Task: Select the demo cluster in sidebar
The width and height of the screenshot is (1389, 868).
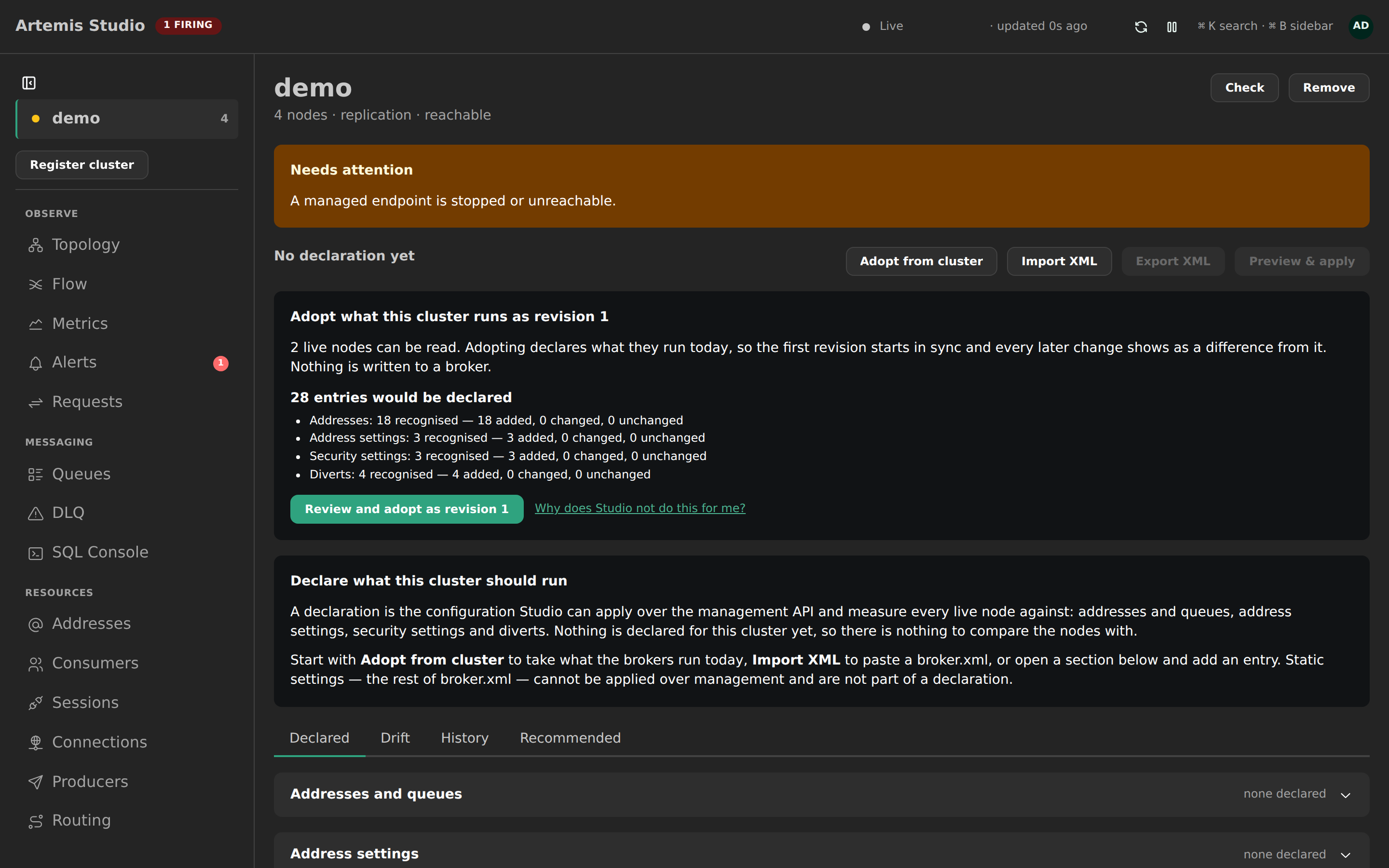Action: click(x=127, y=119)
